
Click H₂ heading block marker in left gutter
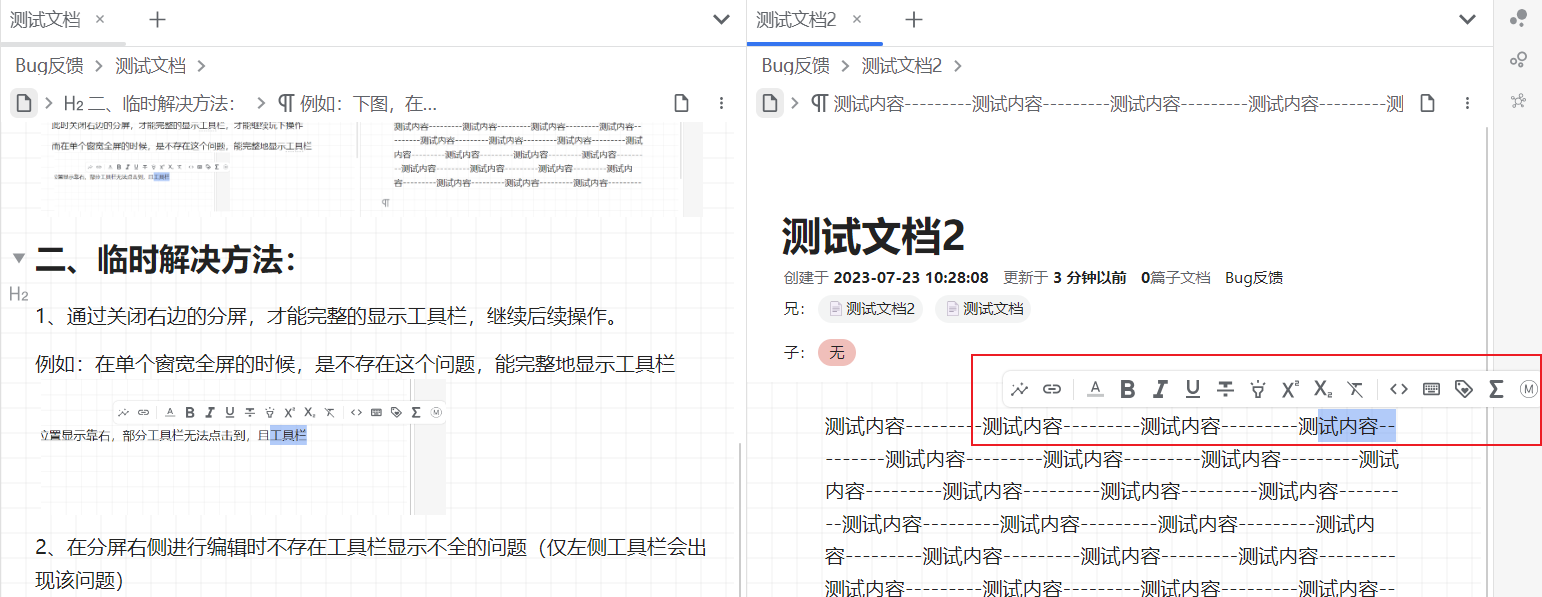(18, 294)
